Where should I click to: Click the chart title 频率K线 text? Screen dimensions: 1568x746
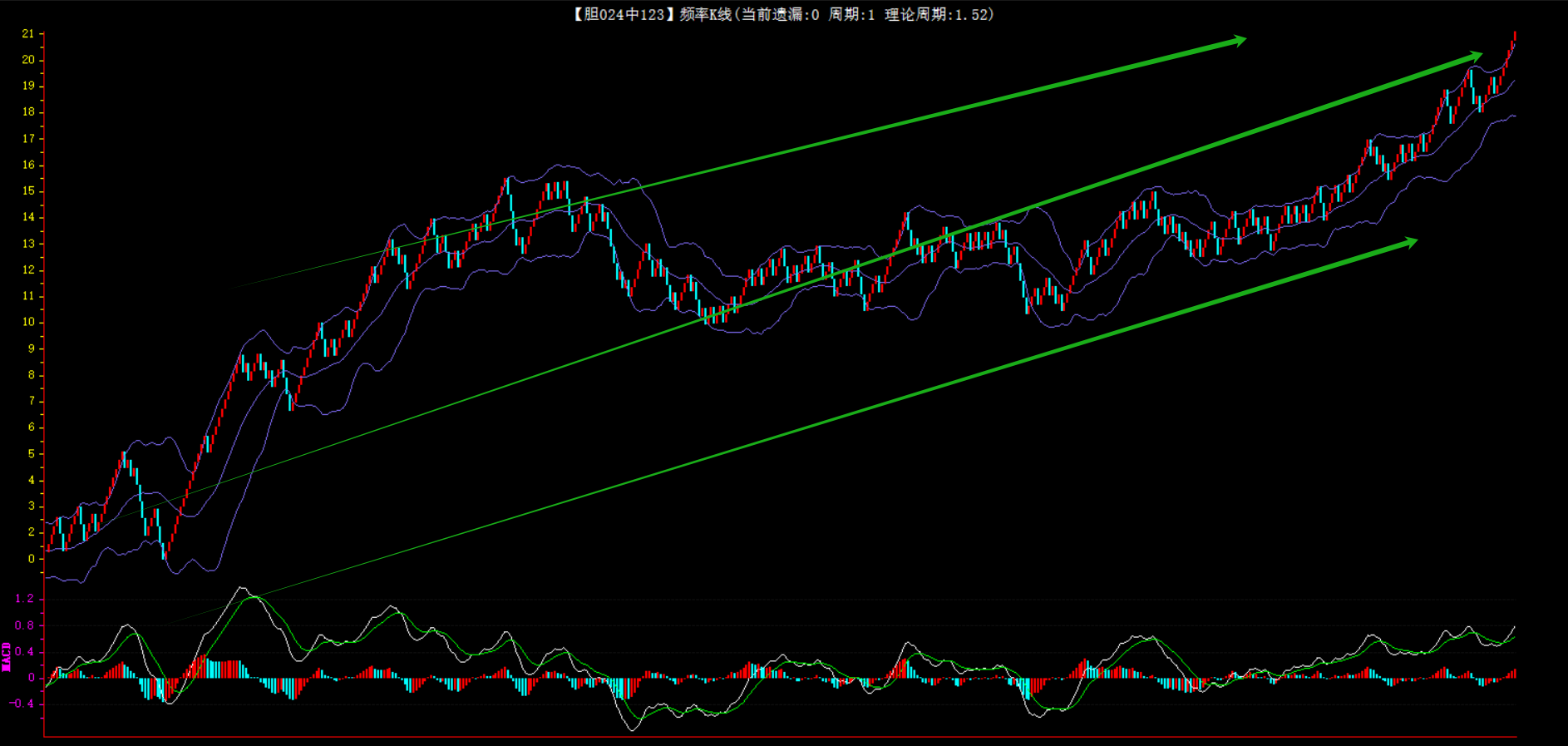705,14
